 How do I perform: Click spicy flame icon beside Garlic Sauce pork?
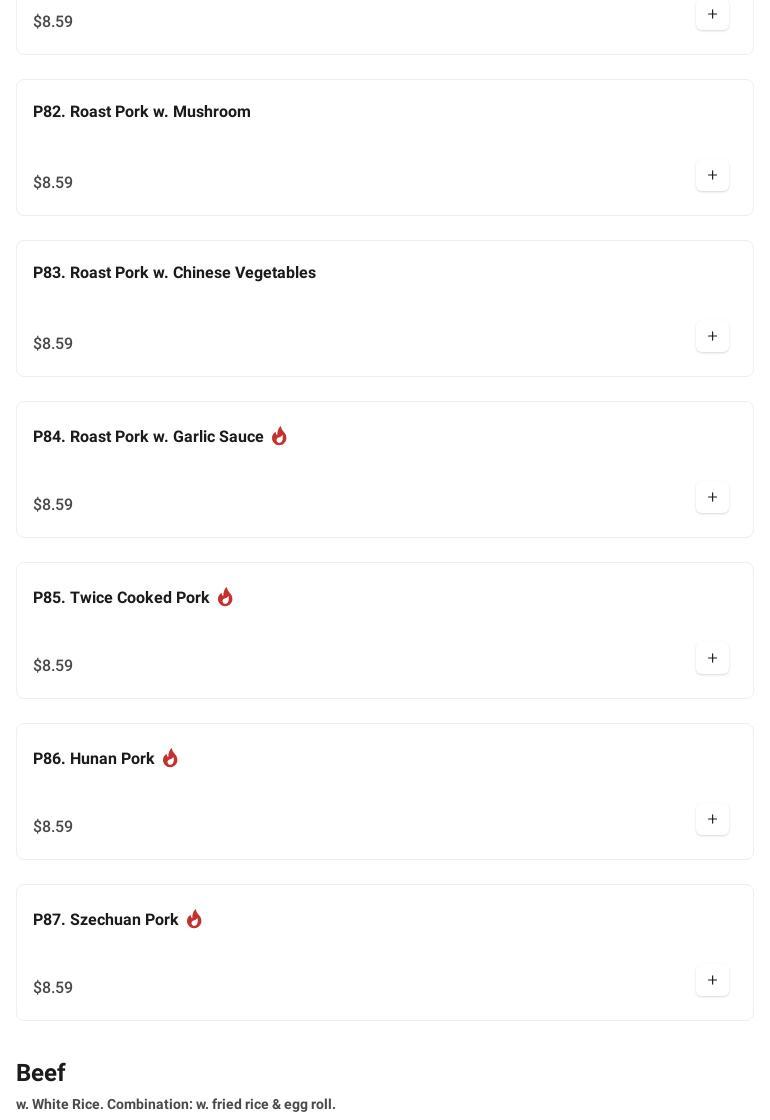pyautogui.click(x=279, y=436)
